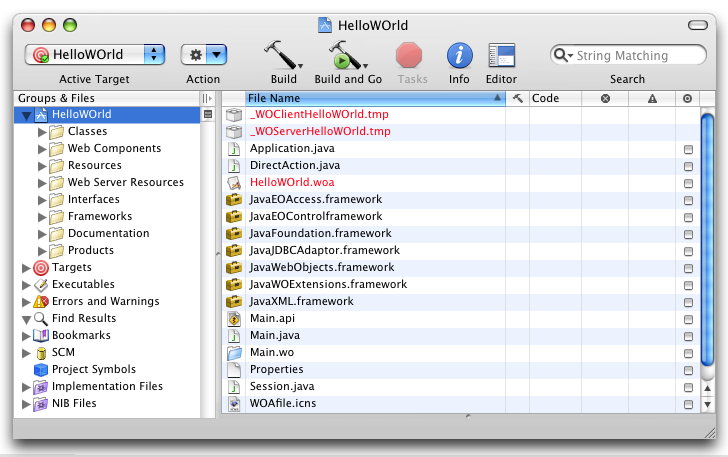Click the Action gear button
Screen dimensions: 728x457
click(195, 55)
